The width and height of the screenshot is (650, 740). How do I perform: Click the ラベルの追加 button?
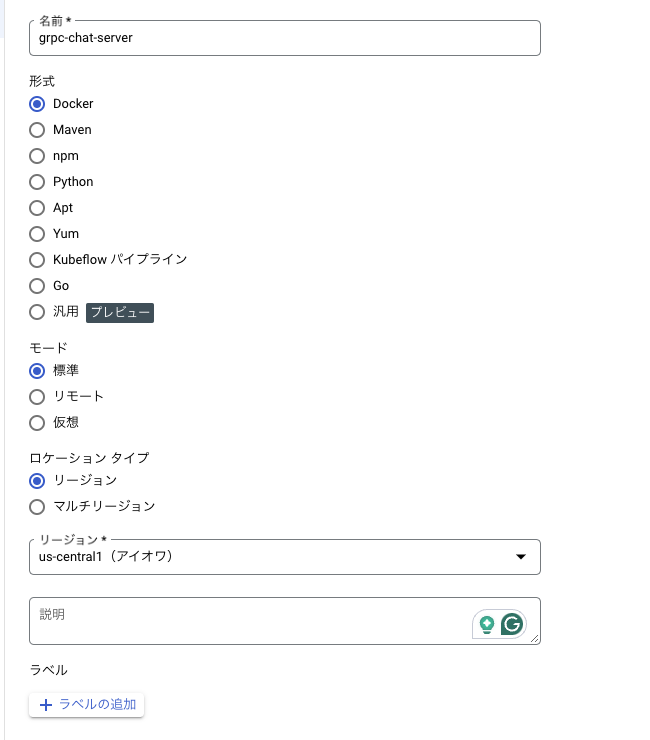click(87, 705)
